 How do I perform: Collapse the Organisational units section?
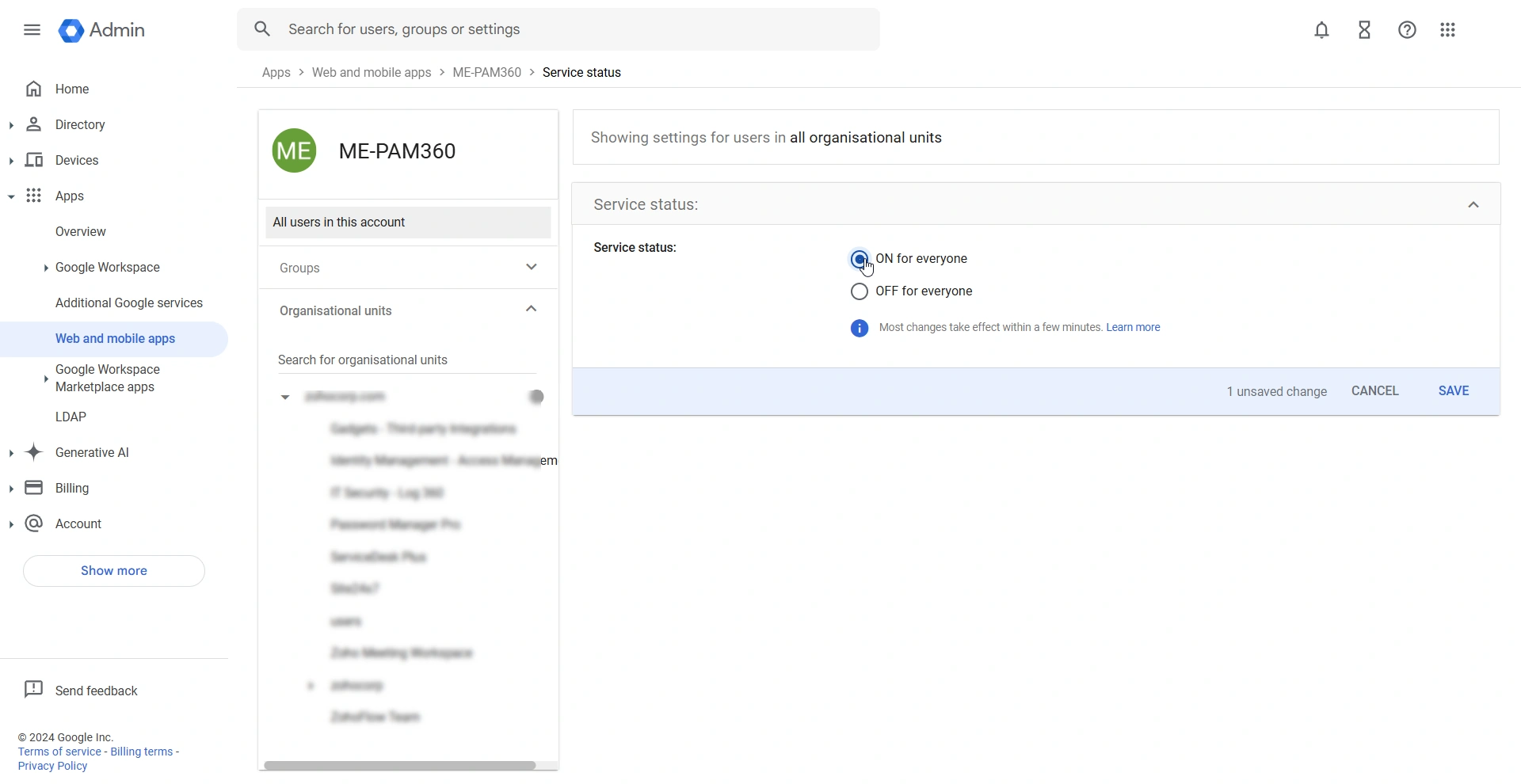pyautogui.click(x=530, y=309)
